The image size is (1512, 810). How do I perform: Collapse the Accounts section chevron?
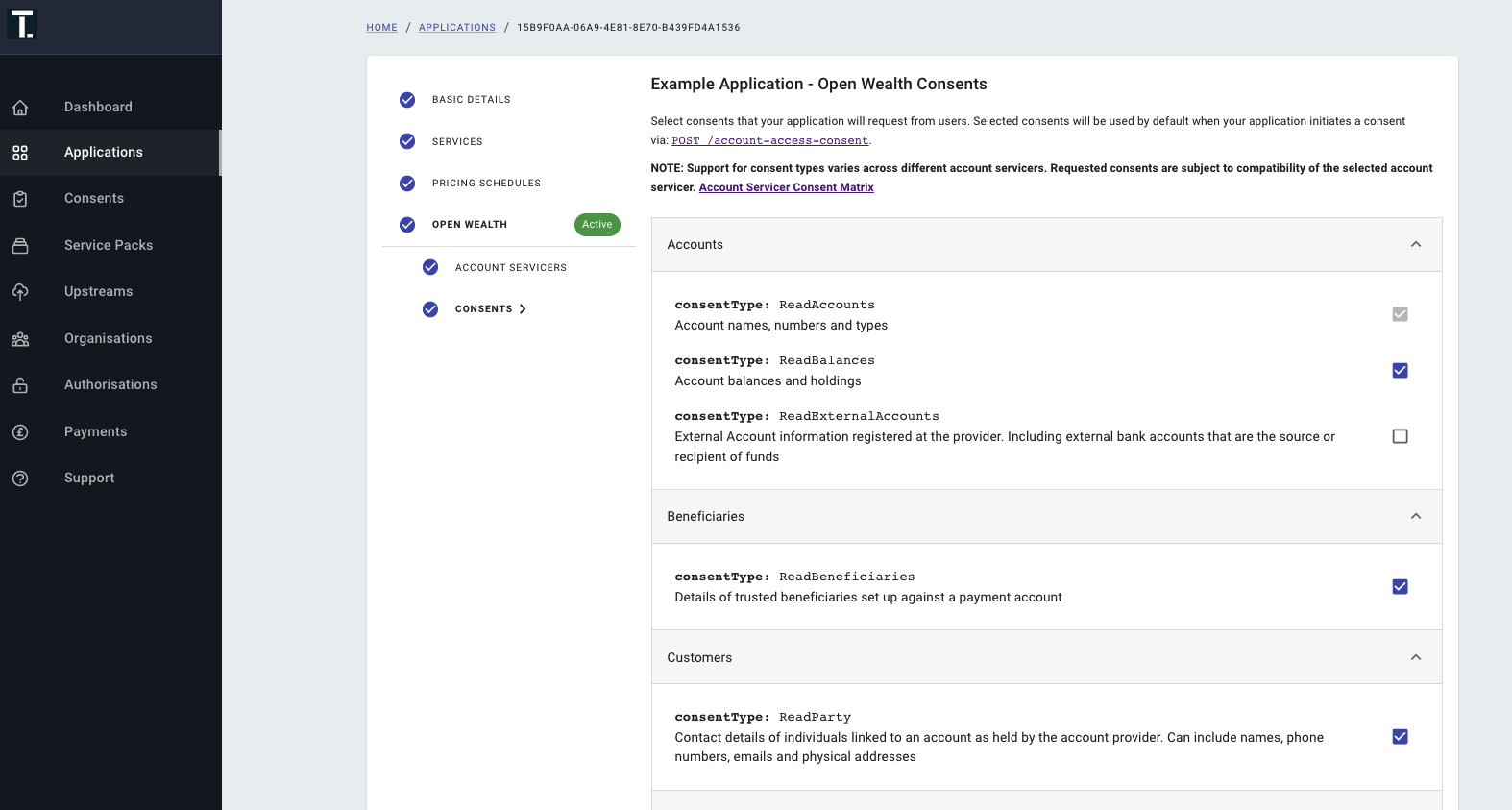tap(1415, 245)
